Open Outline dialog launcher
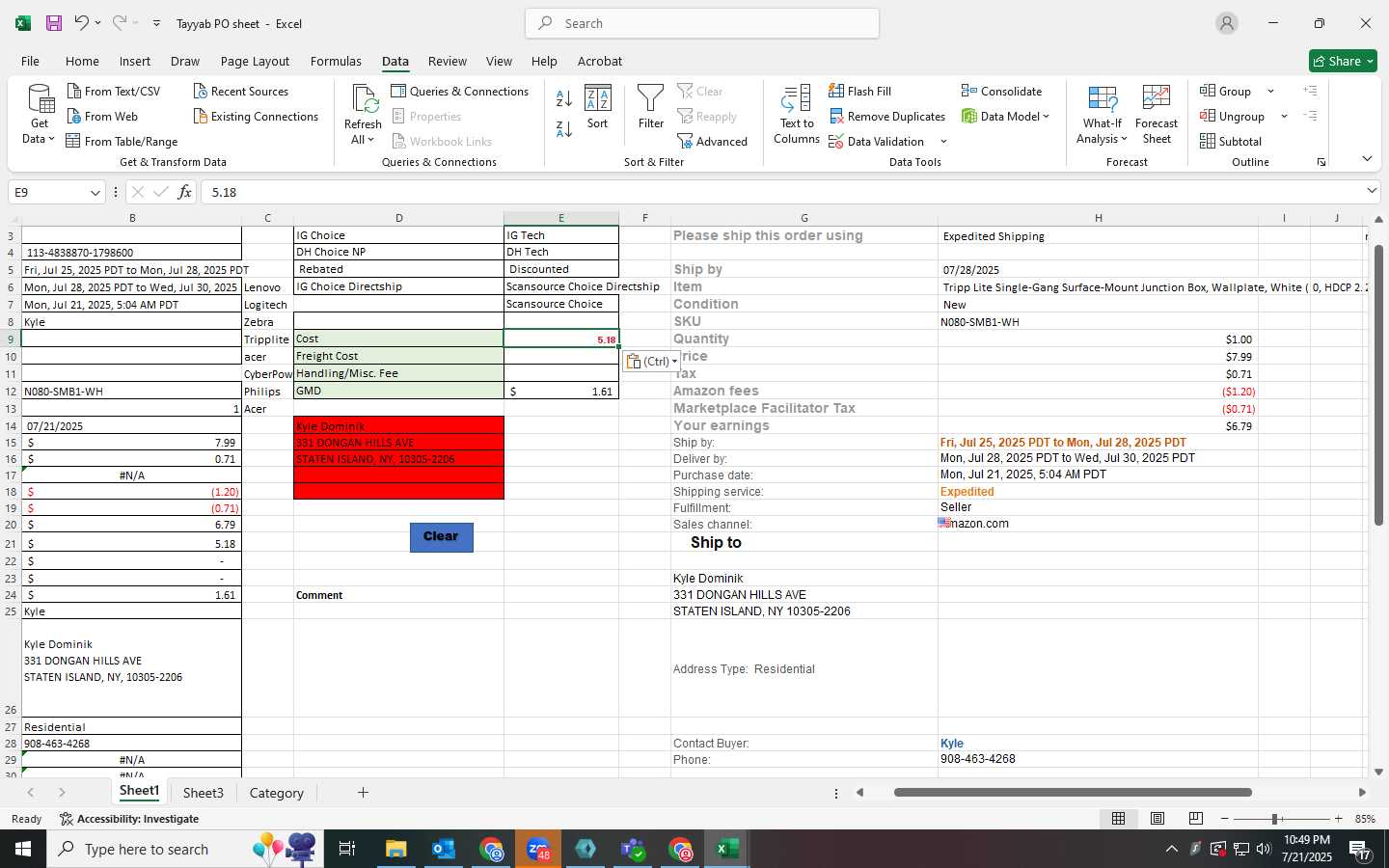This screenshot has width=1389, height=868. coord(1321,162)
